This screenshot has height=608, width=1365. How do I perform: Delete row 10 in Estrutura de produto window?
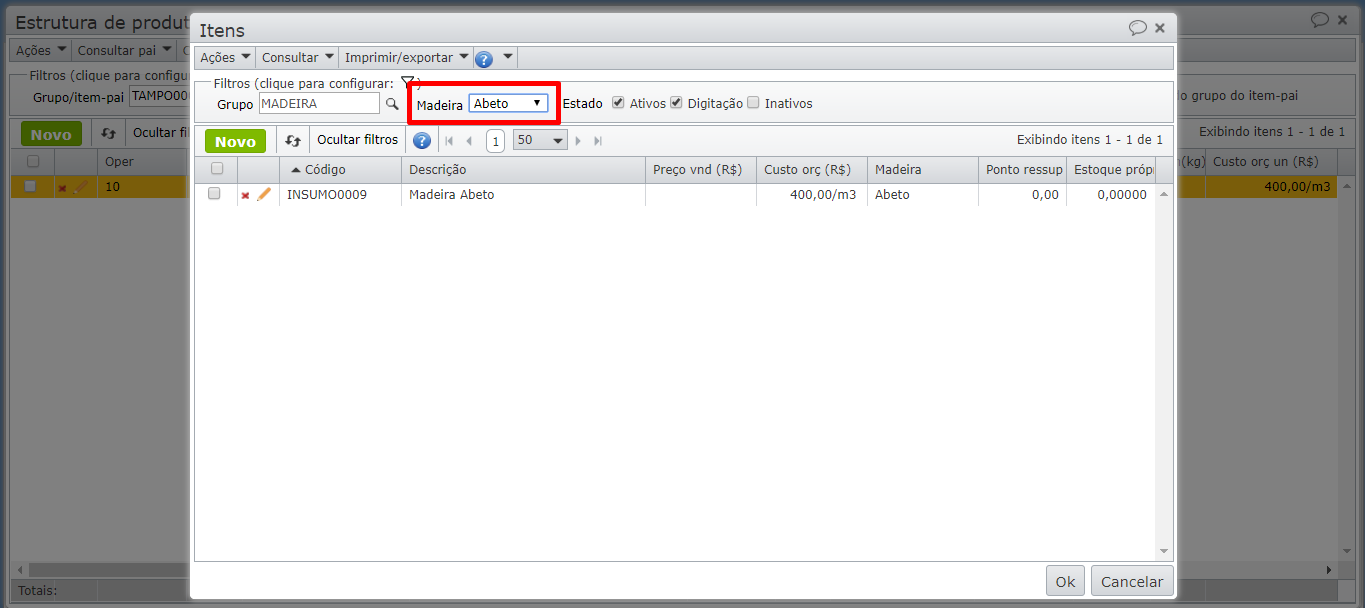[63, 188]
